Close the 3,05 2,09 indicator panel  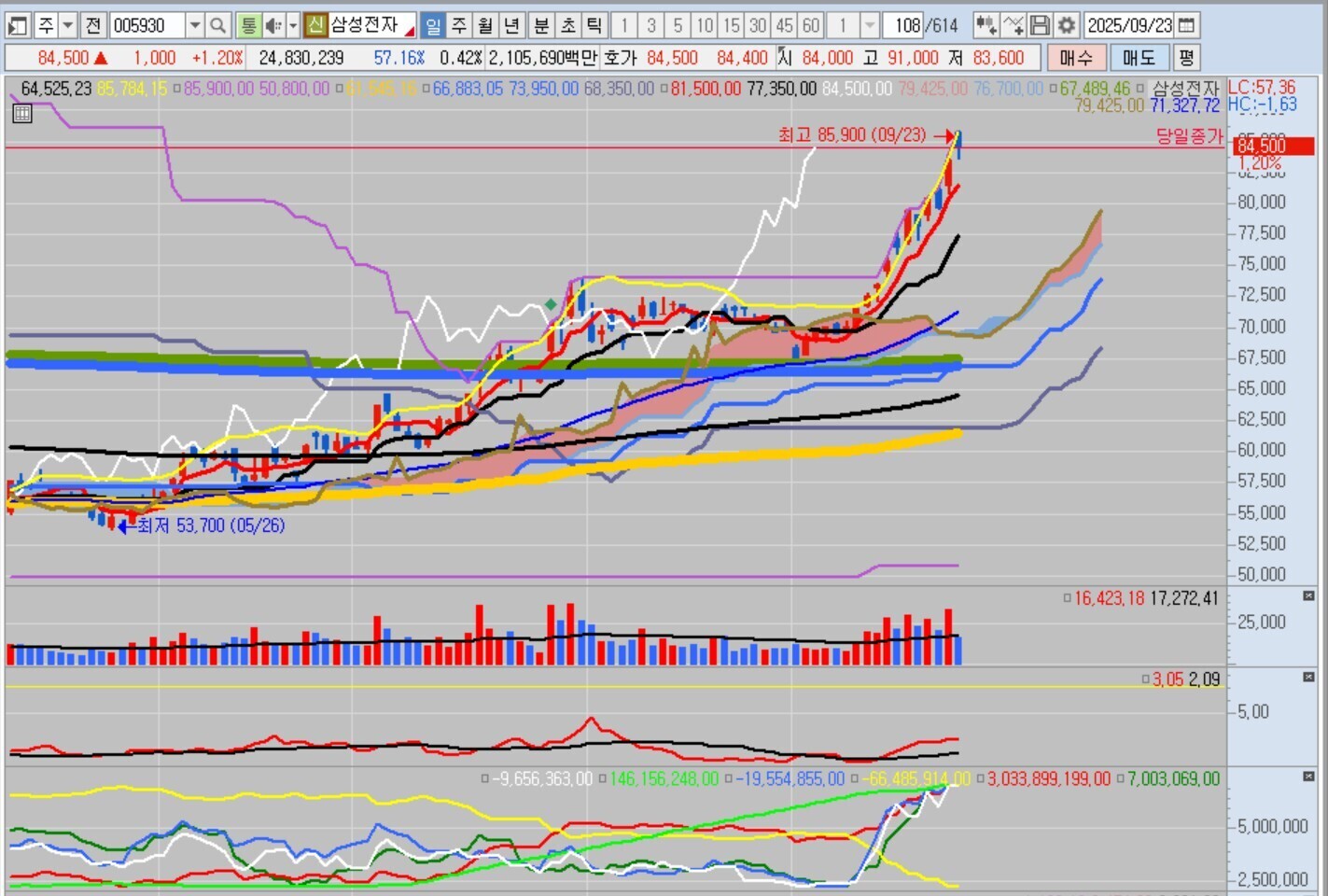[x=1308, y=677]
